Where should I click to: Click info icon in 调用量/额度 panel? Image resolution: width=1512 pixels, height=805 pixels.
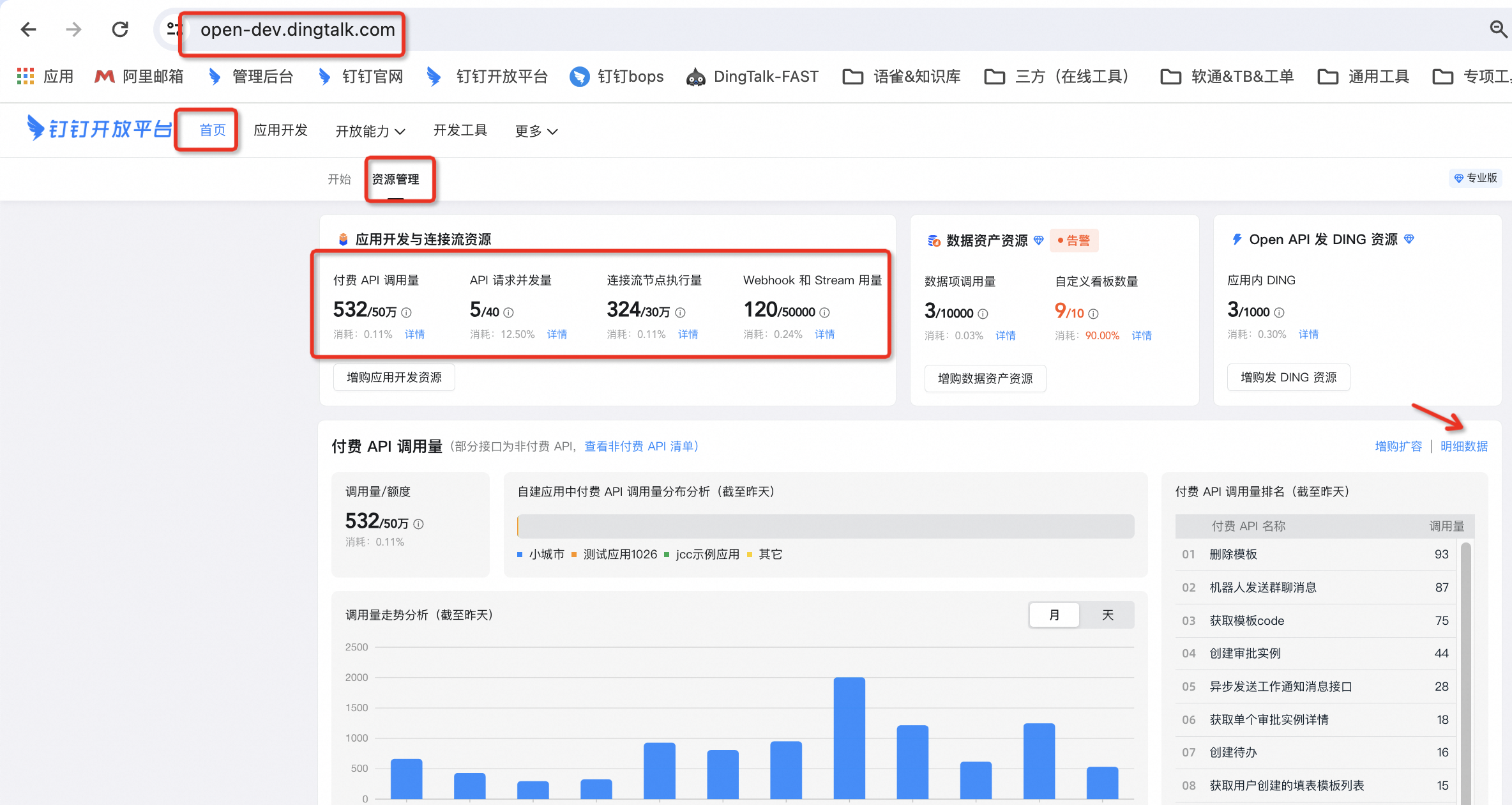pos(419,524)
